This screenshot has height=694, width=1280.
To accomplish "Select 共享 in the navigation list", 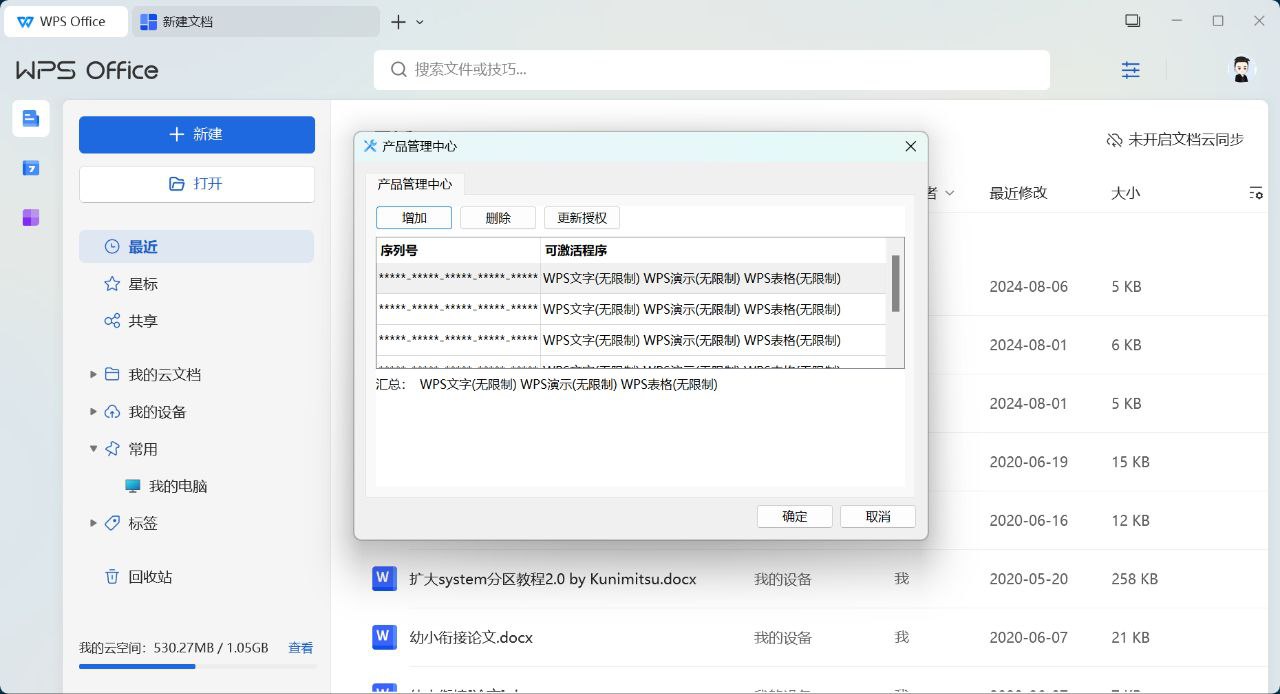I will point(197,321).
